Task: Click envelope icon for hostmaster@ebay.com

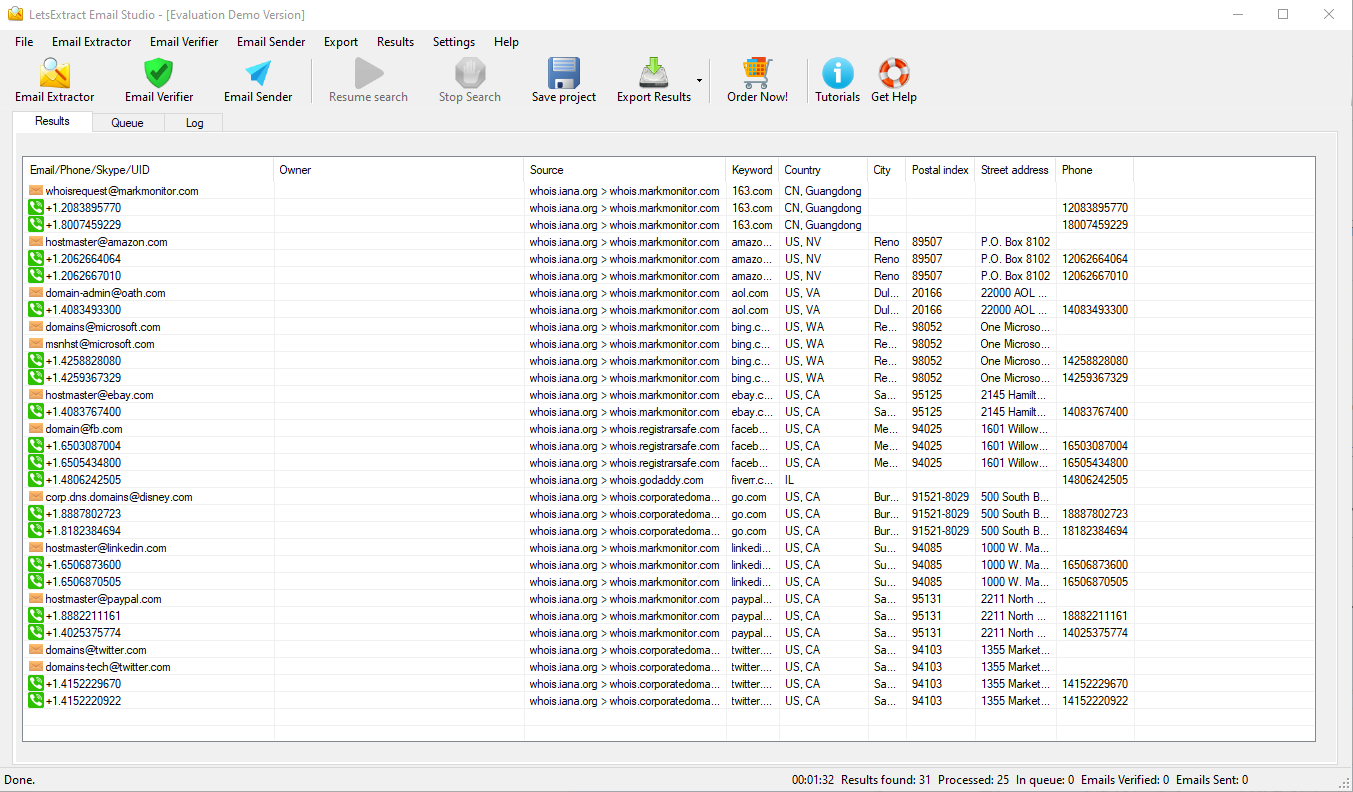Action: coord(36,395)
